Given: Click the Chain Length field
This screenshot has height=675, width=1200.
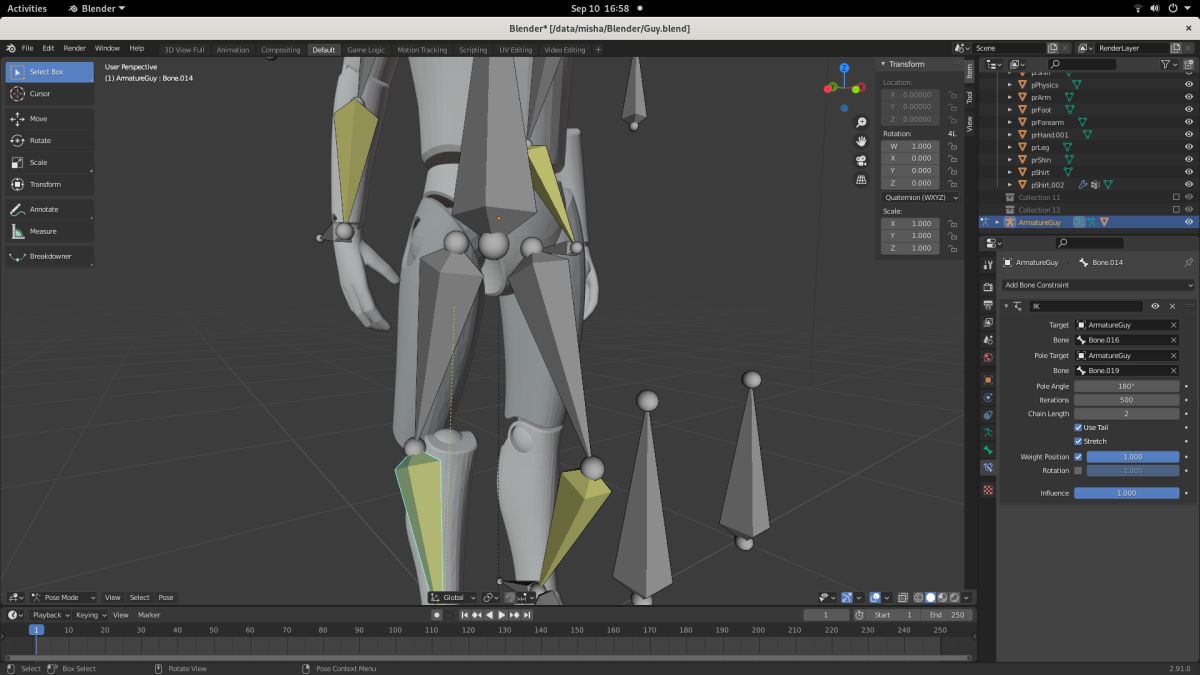Looking at the screenshot, I should point(1126,414).
